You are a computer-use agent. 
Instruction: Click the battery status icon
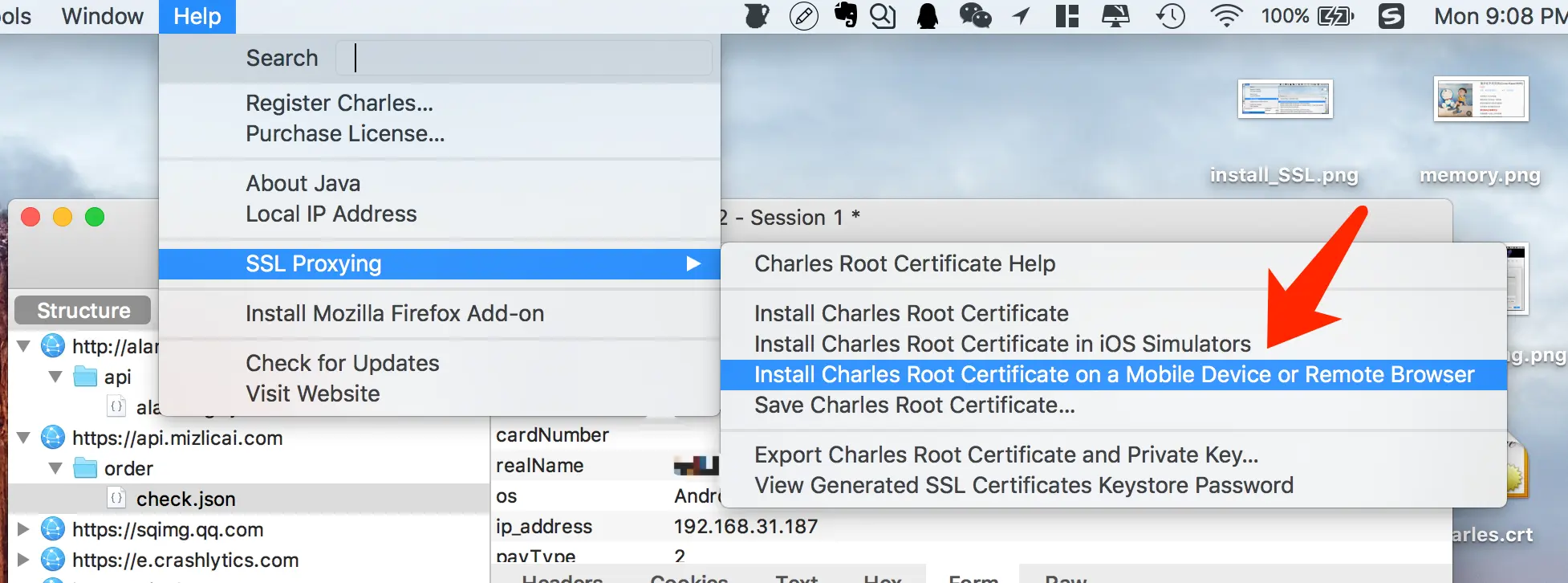tap(1335, 16)
